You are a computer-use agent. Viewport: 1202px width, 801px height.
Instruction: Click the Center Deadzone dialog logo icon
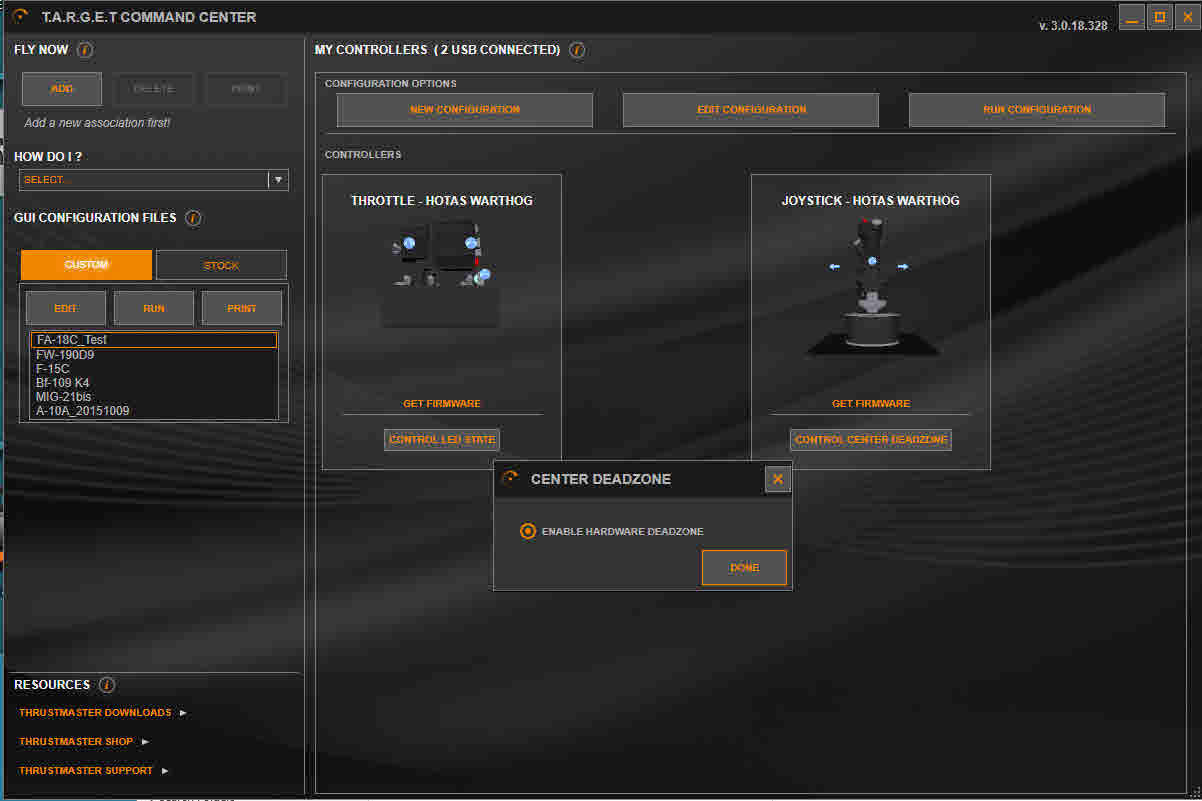point(510,479)
